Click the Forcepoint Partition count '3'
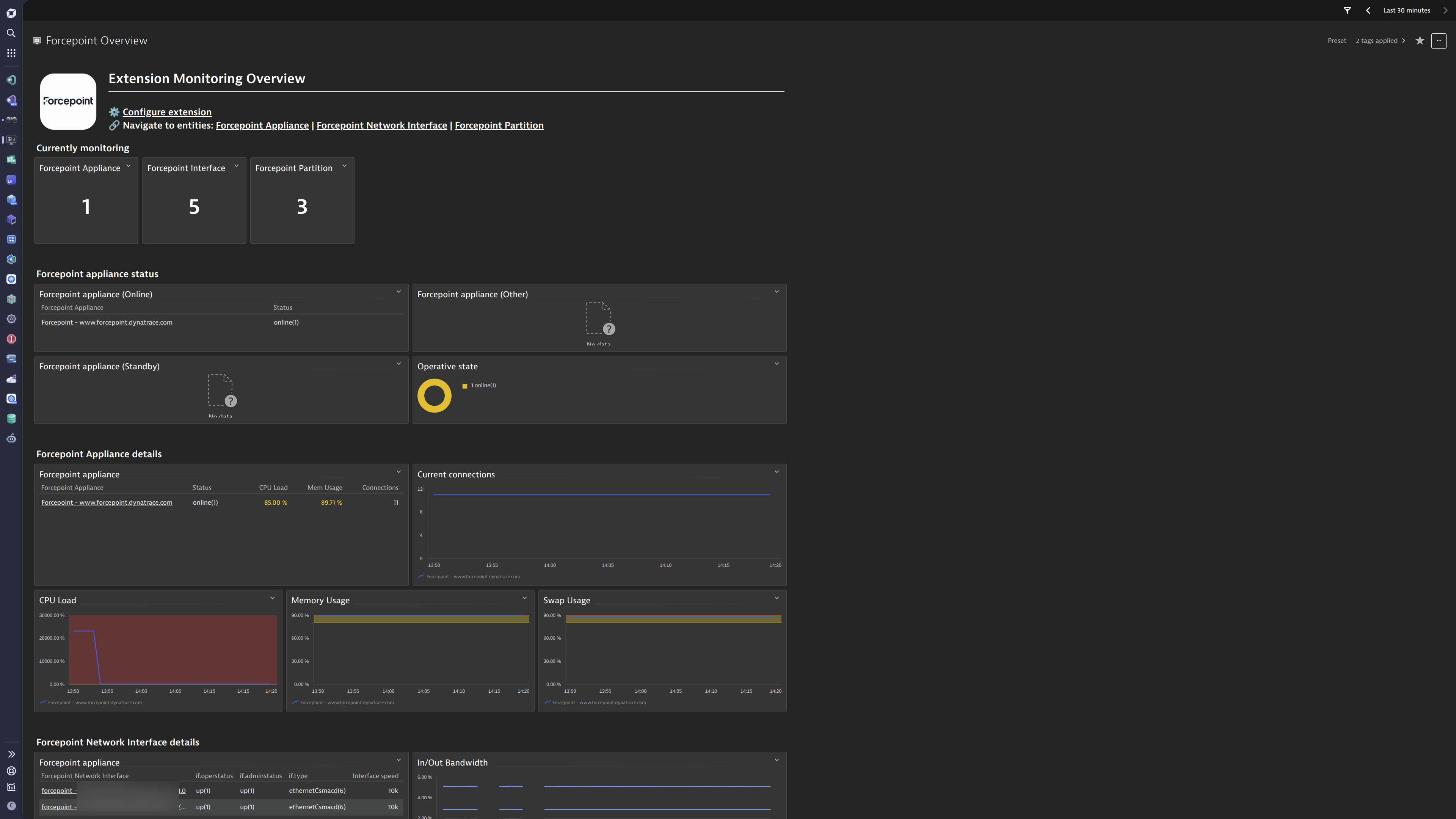 click(x=302, y=207)
